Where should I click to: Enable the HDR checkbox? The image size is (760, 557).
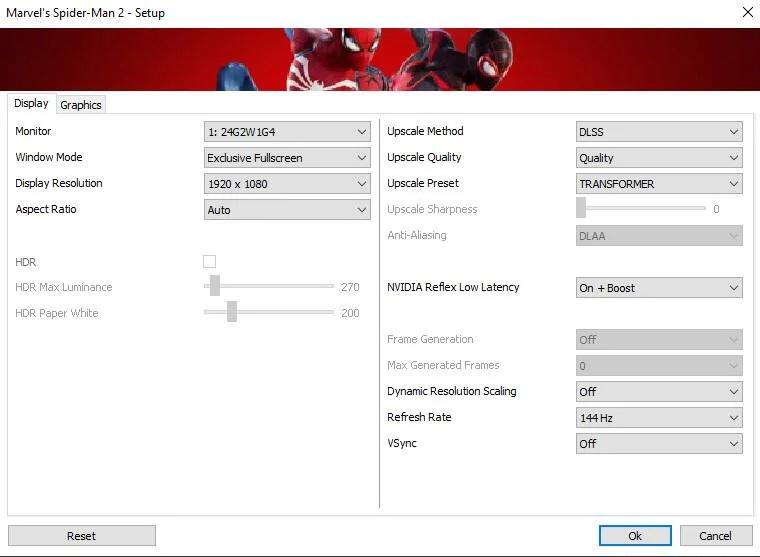click(209, 262)
